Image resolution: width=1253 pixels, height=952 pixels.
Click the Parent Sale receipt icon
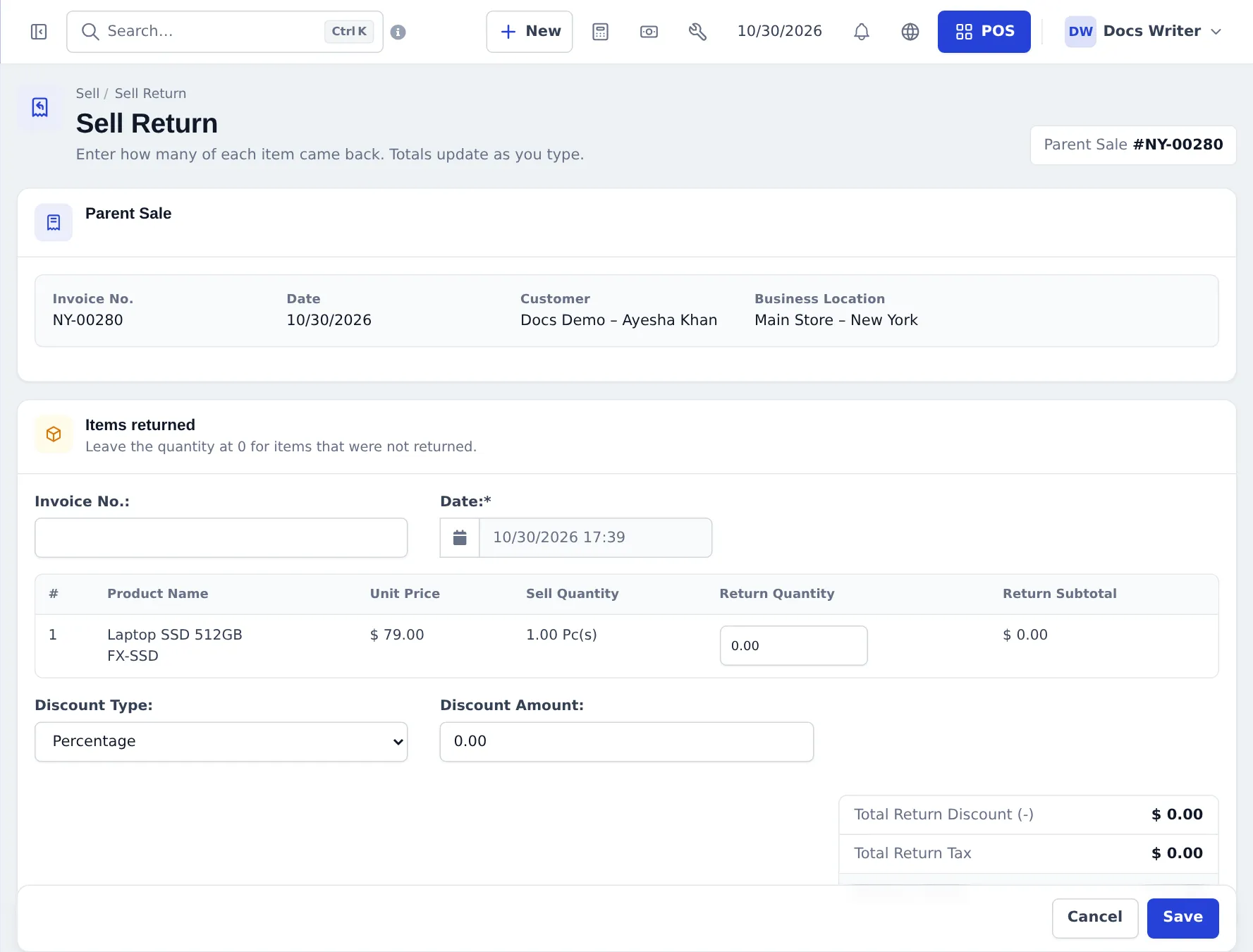click(x=54, y=223)
